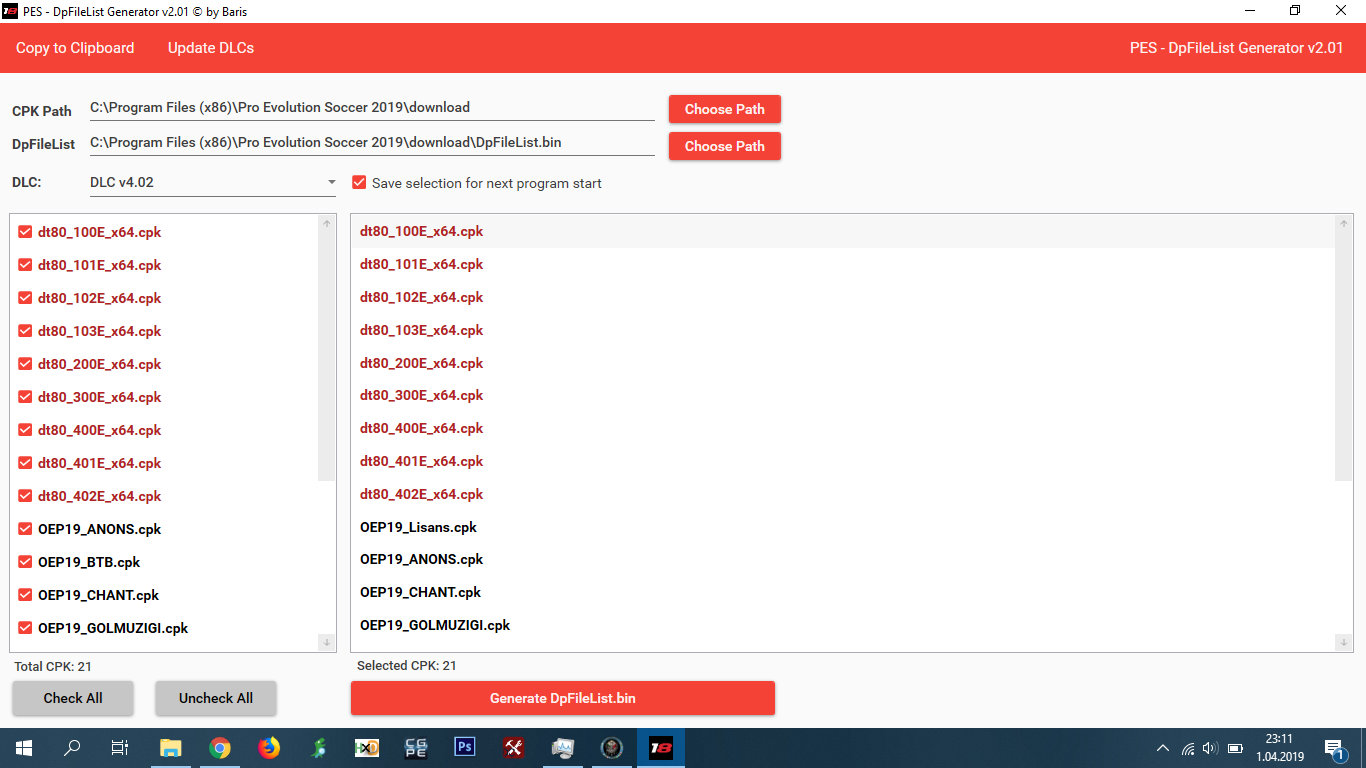
Task: Toggle dt80_200E_x64.cpk checkbox
Action: 26,364
